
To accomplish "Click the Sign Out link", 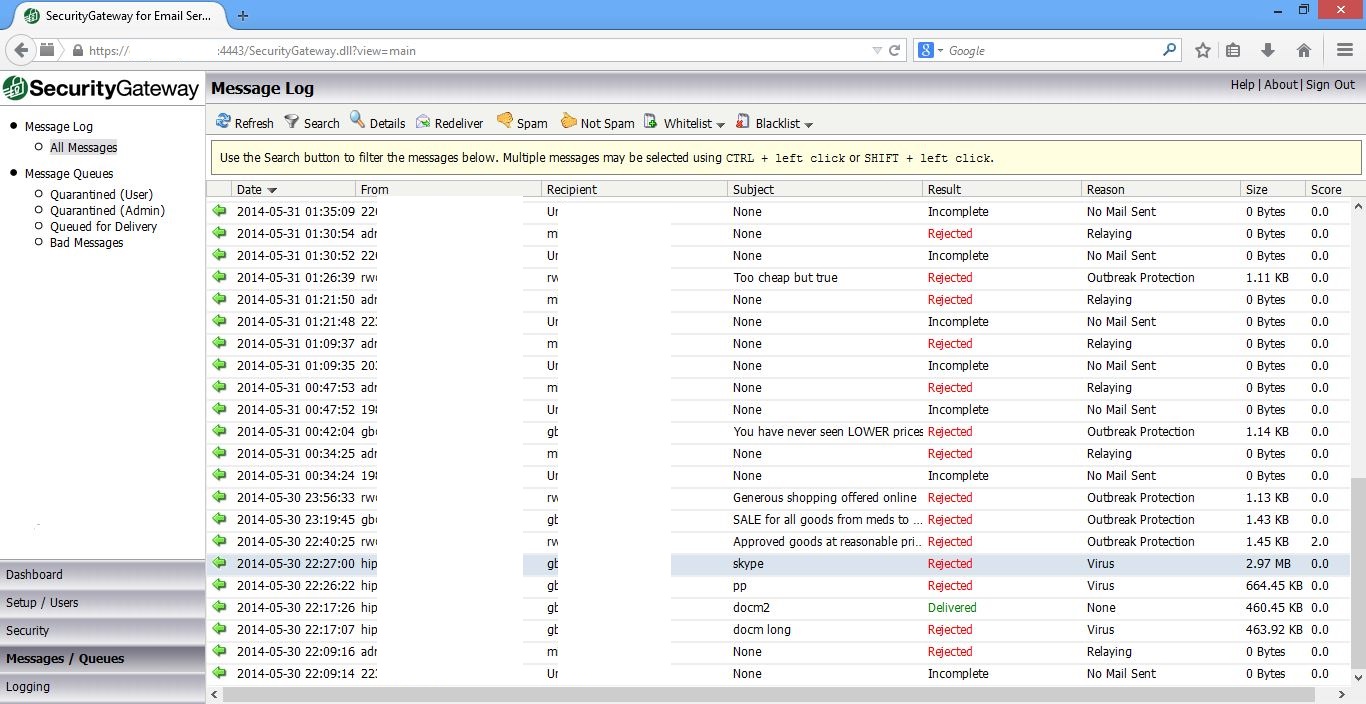I will pos(1330,85).
